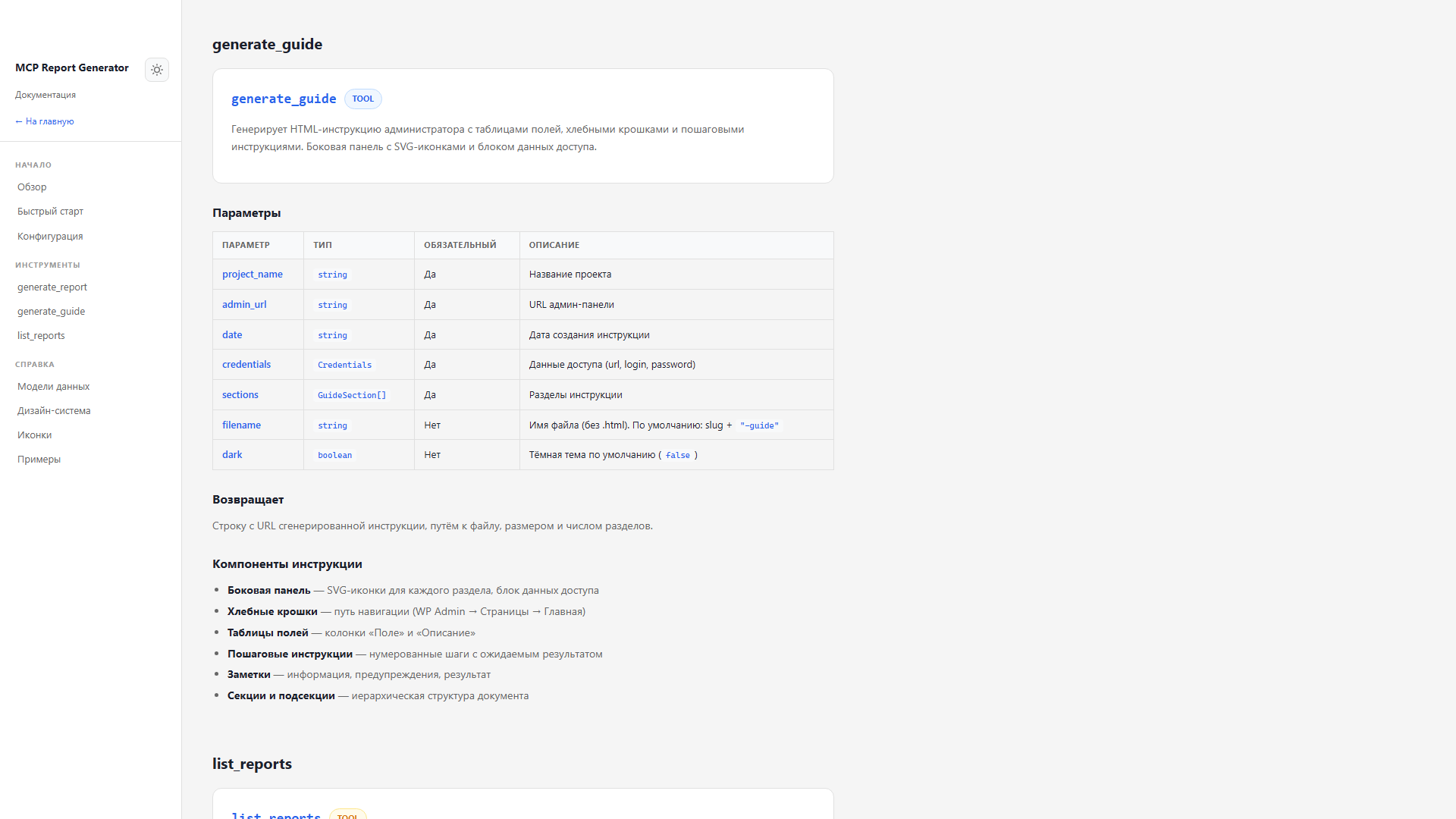Select the project_name parameter link
1456x819 pixels.
pos(253,274)
